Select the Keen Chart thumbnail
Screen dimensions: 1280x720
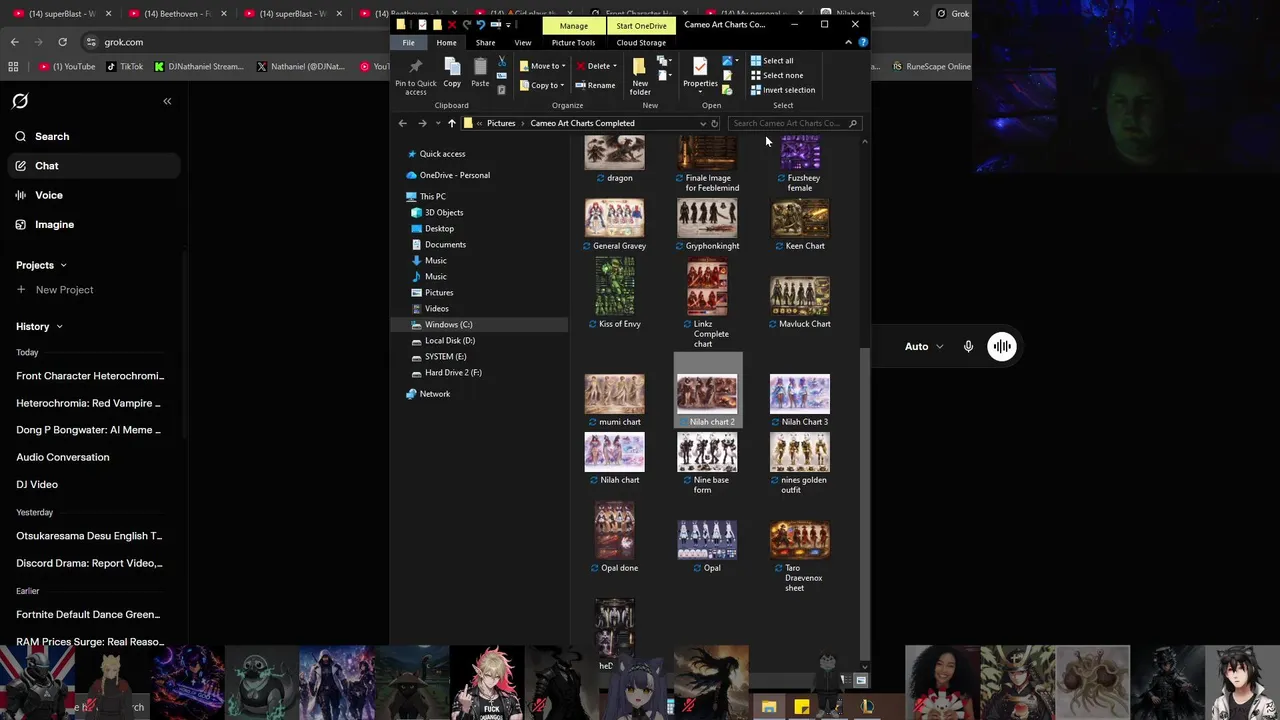point(799,218)
